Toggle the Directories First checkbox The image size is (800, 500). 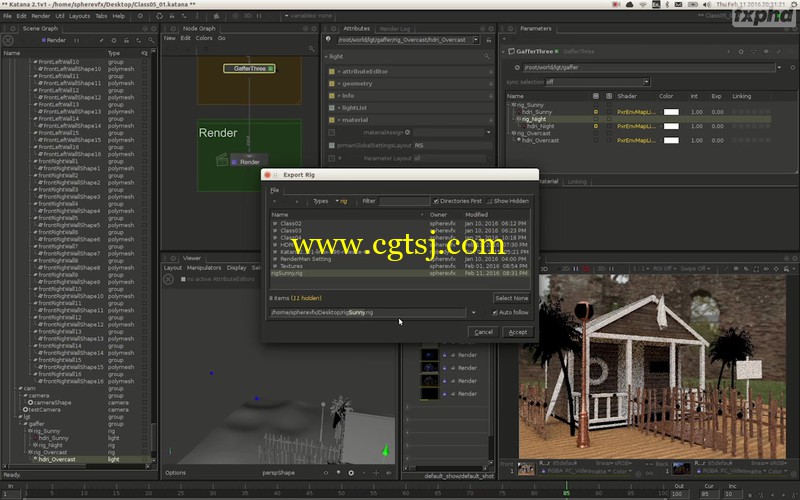[x=436, y=201]
